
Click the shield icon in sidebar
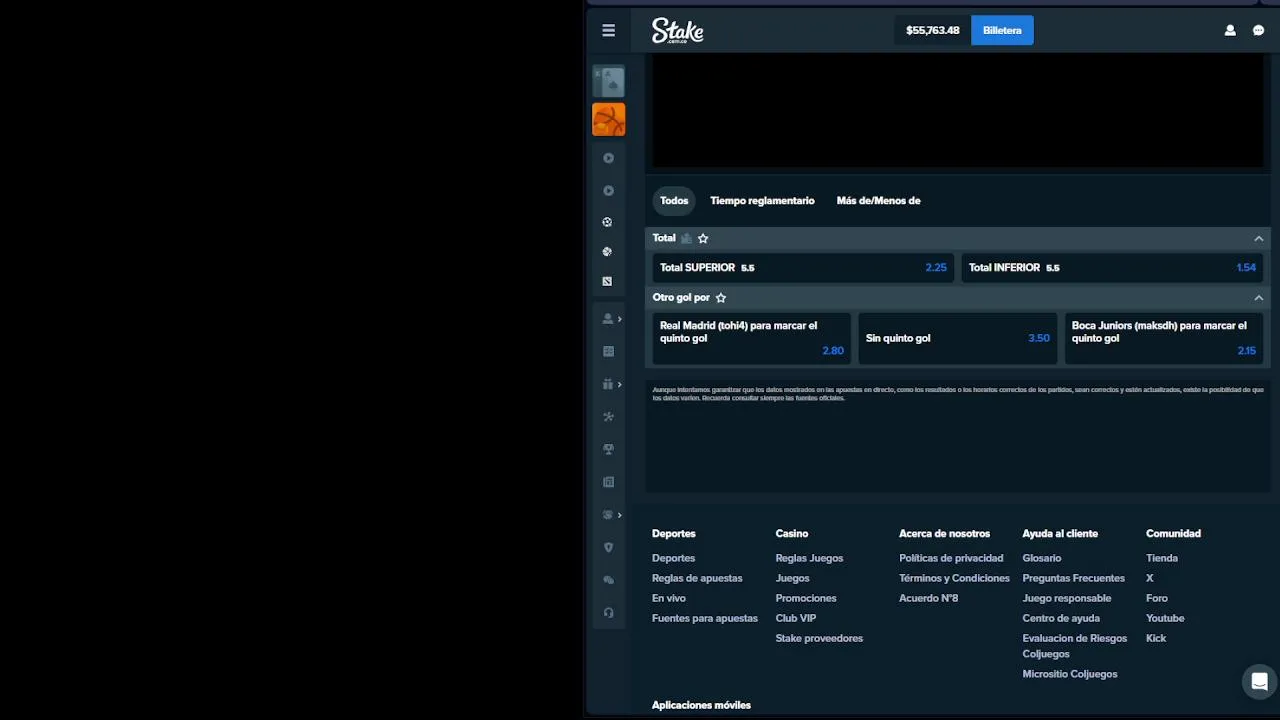tap(608, 547)
